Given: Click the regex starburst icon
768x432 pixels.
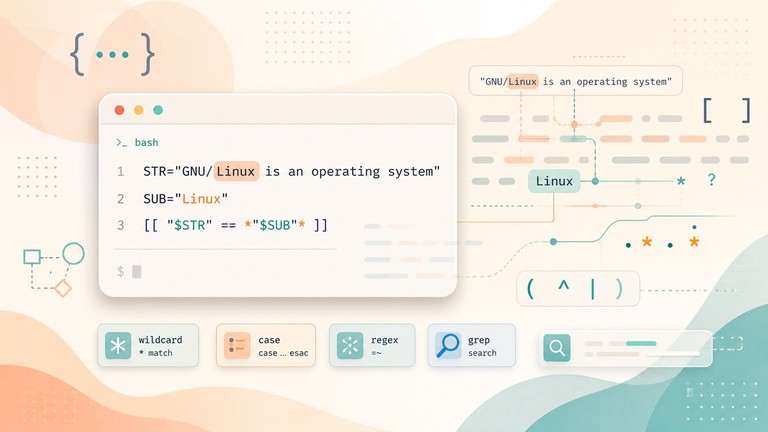Looking at the screenshot, I should pyautogui.click(x=350, y=346).
